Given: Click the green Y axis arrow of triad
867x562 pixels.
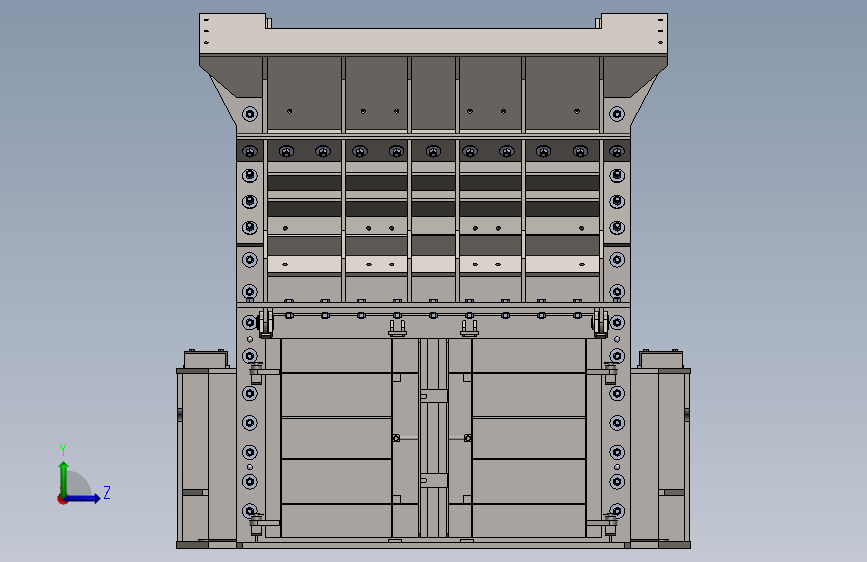Looking at the screenshot, I should tap(64, 479).
